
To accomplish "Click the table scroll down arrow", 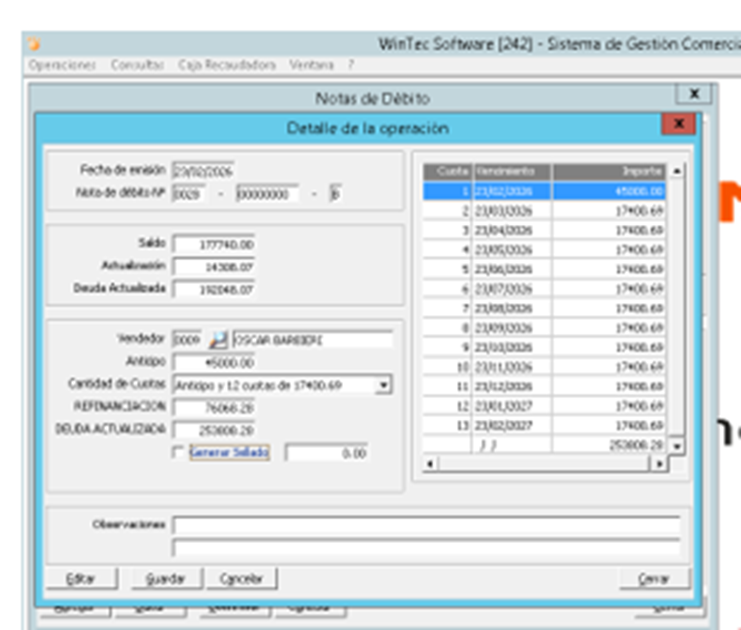I will tap(677, 446).
